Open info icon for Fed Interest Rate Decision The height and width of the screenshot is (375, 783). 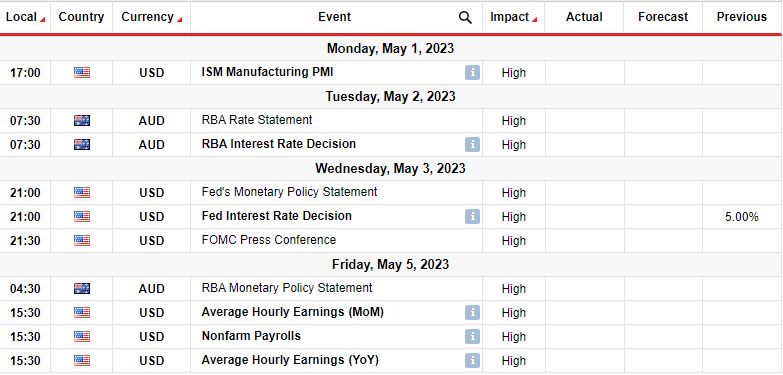click(x=472, y=216)
